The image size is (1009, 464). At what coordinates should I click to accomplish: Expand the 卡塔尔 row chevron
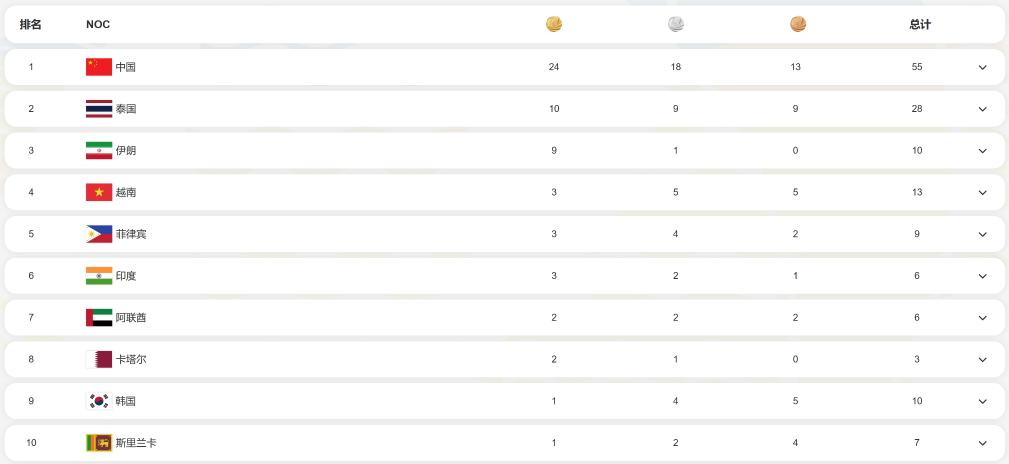982,360
